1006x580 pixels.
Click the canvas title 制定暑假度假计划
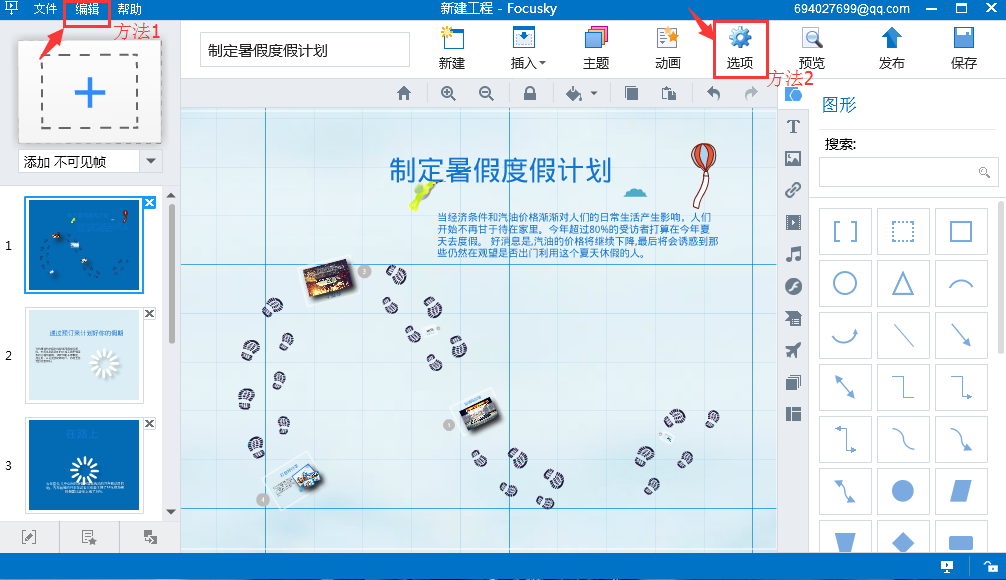500,171
